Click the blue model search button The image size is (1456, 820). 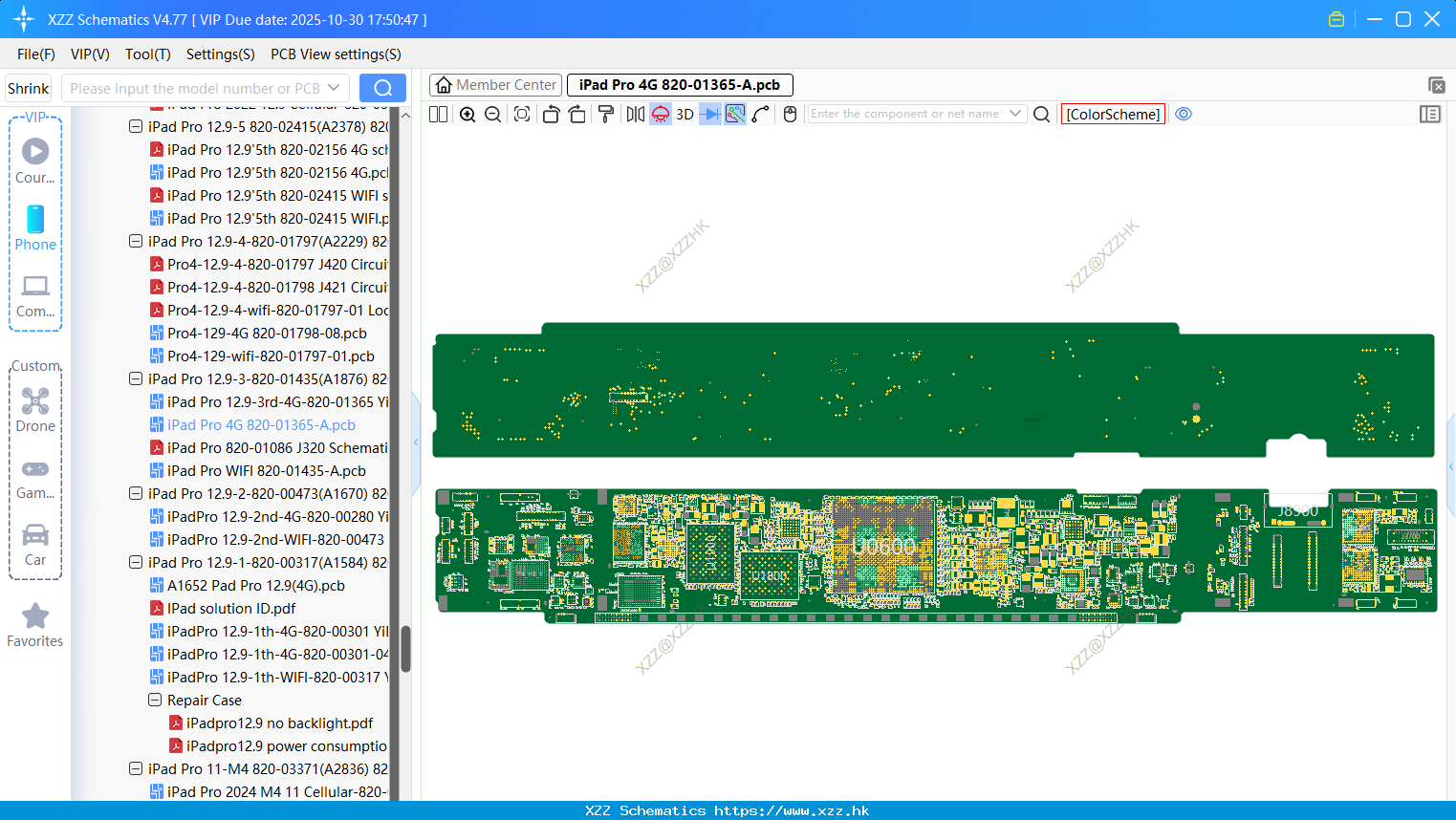(x=382, y=88)
